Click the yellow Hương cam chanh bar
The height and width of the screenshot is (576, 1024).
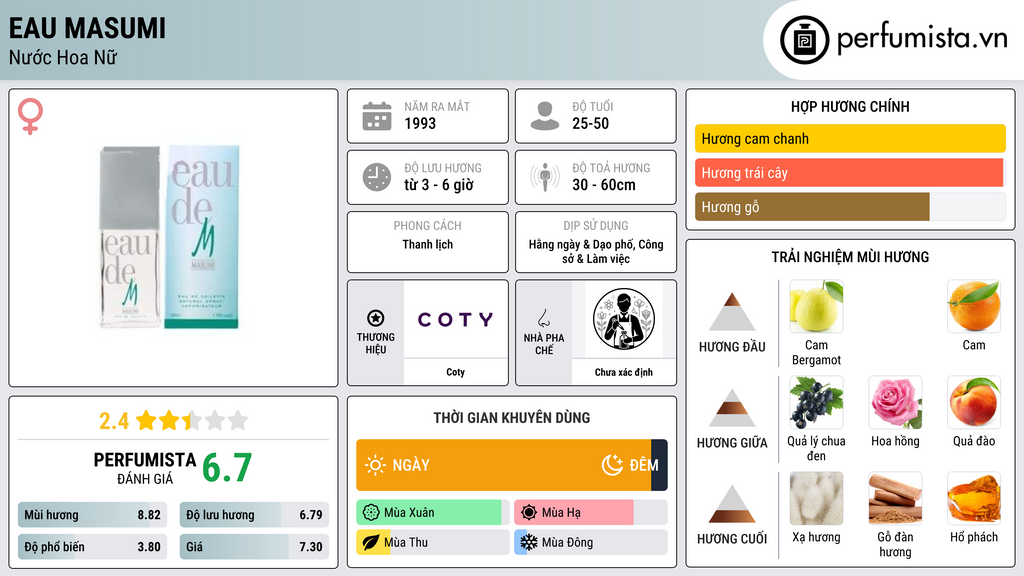coord(850,138)
